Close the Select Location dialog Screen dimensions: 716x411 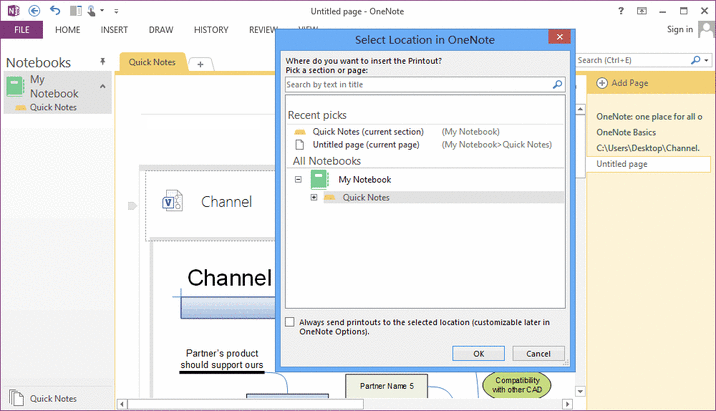click(560, 37)
